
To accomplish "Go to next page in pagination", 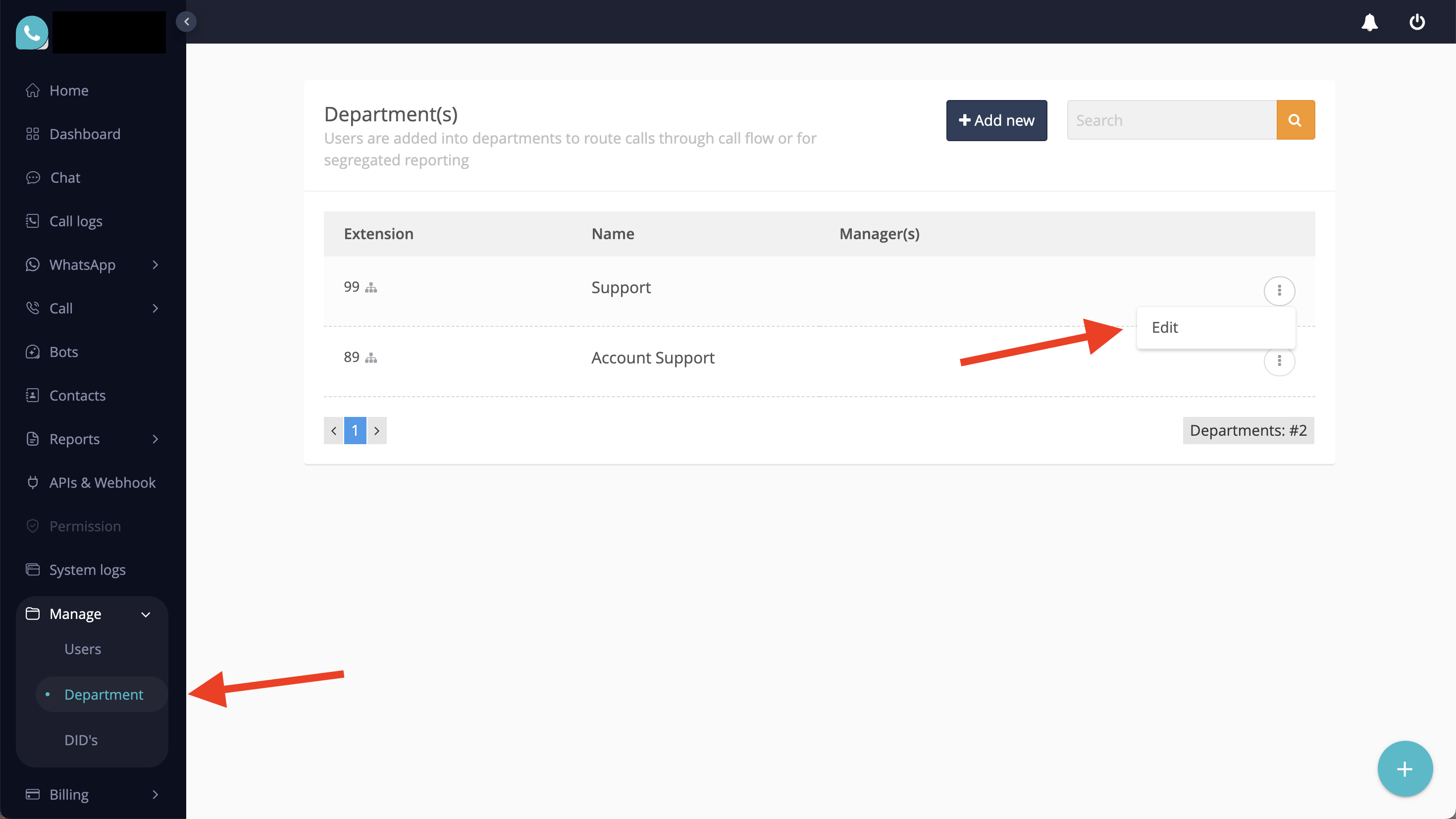I will pos(376,431).
